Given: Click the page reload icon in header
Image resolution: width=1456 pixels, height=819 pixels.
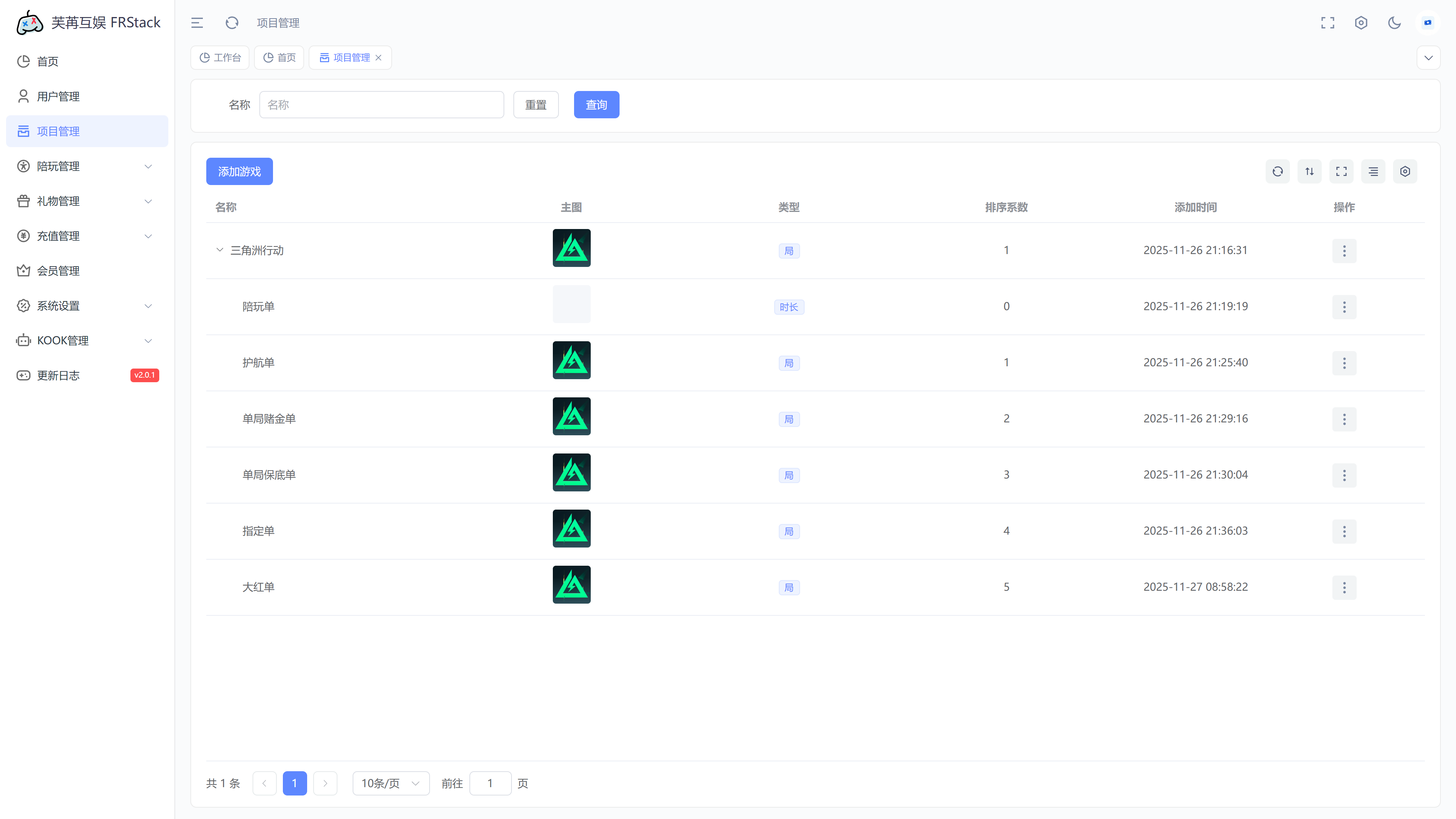Looking at the screenshot, I should pos(232,23).
